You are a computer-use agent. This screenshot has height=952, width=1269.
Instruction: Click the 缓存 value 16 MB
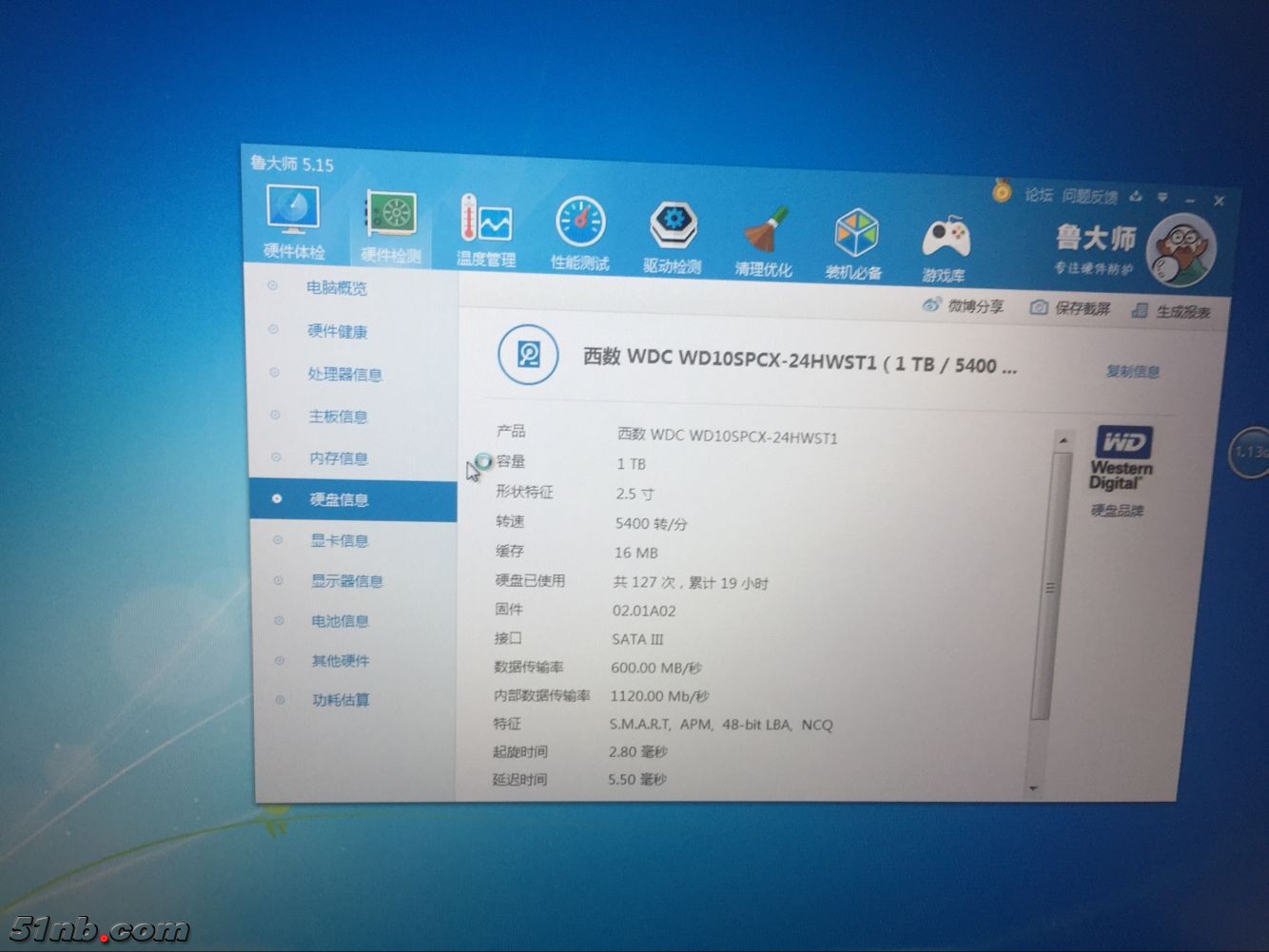(636, 553)
